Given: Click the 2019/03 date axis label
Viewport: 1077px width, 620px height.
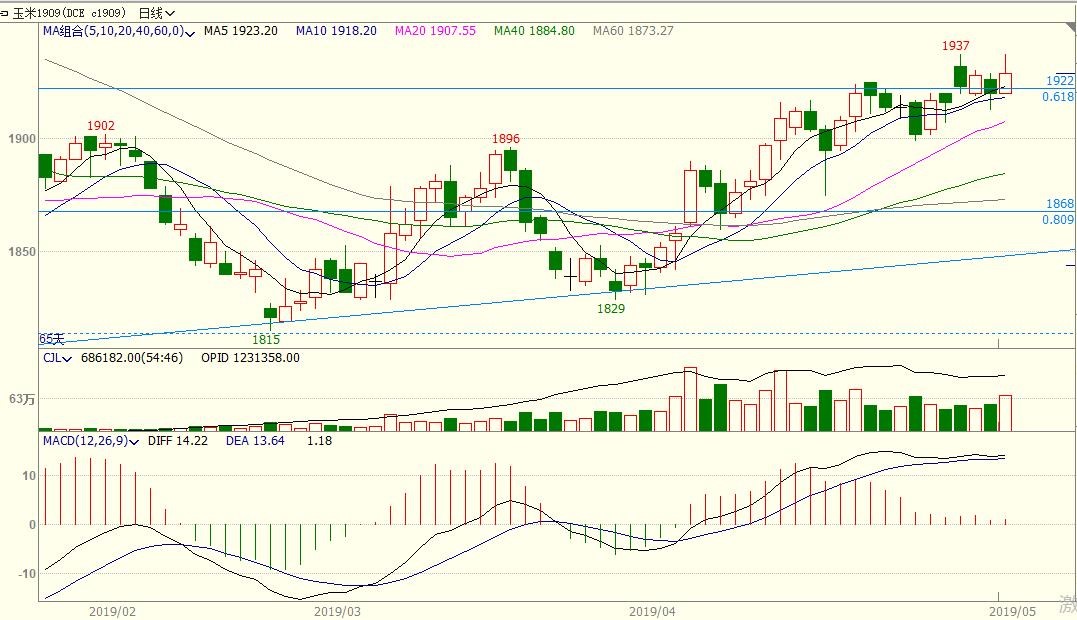Looking at the screenshot, I should coord(338,609).
